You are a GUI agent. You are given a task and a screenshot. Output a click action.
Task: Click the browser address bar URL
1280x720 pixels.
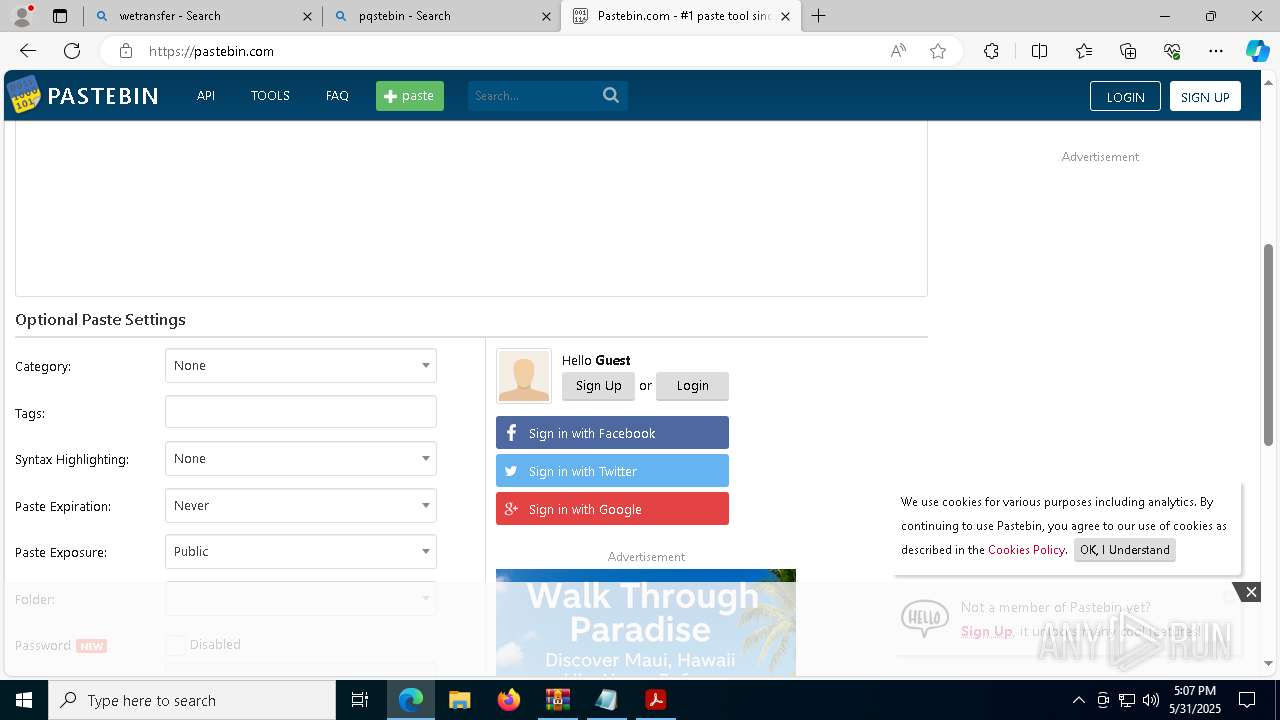(211, 51)
